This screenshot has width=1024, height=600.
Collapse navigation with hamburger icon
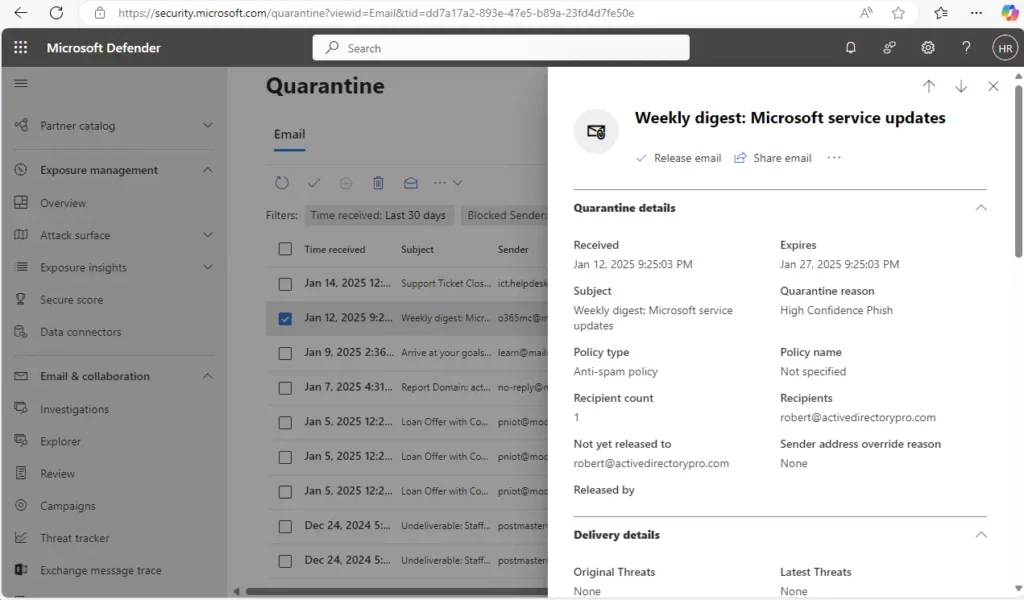[x=21, y=84]
